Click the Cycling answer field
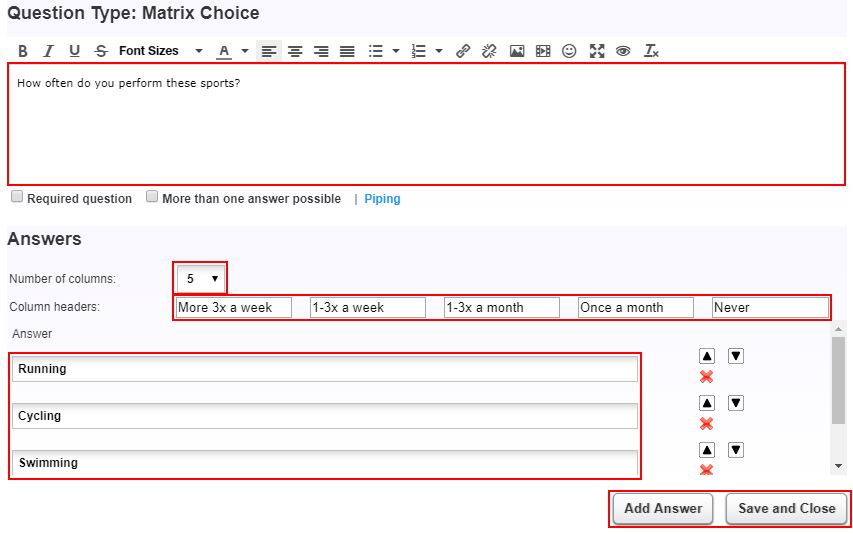This screenshot has height=534, width=853. click(x=325, y=416)
